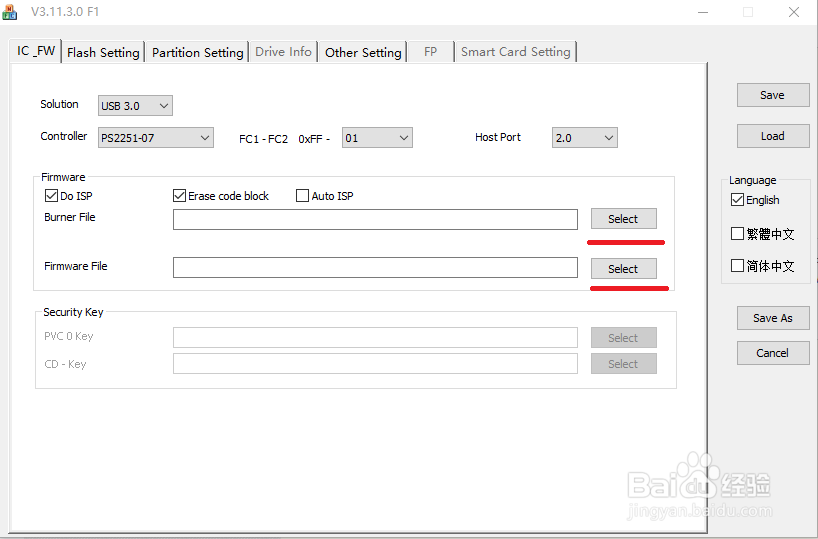The image size is (818, 539).
Task: Click the PVC 0 Key field
Action: 375,337
